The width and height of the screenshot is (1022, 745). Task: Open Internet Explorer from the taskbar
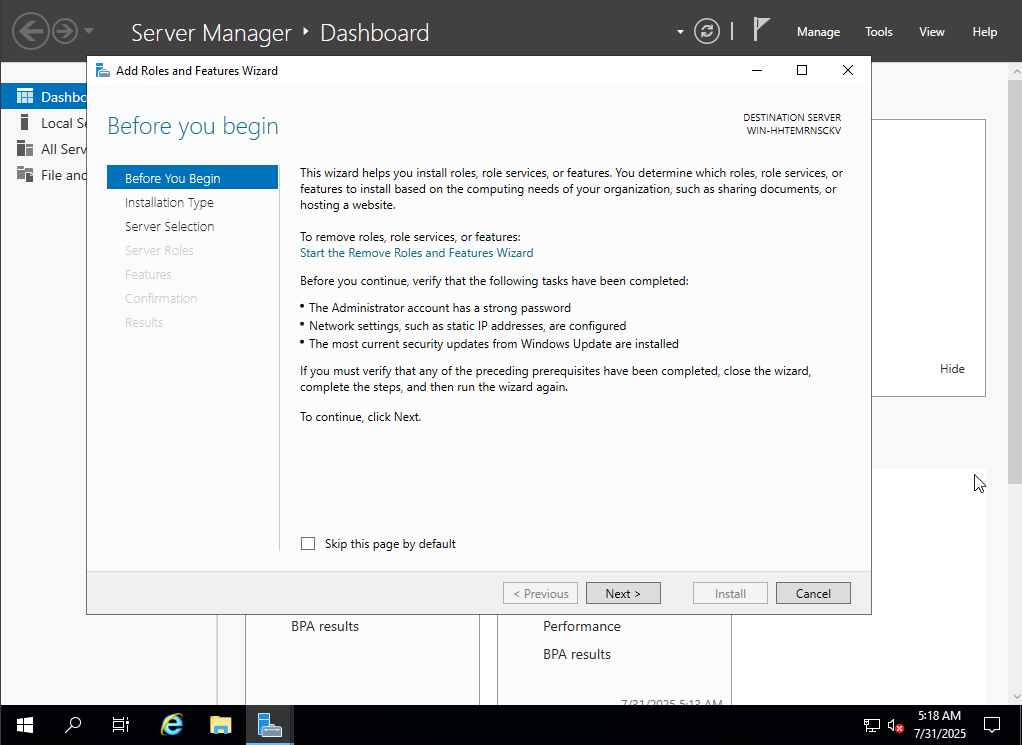click(172, 725)
